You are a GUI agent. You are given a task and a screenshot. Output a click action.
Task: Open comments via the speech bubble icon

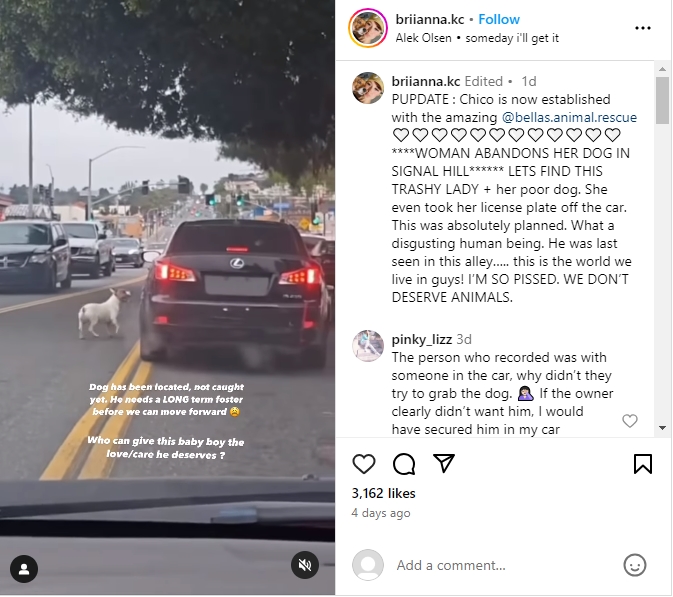pyautogui.click(x=404, y=464)
